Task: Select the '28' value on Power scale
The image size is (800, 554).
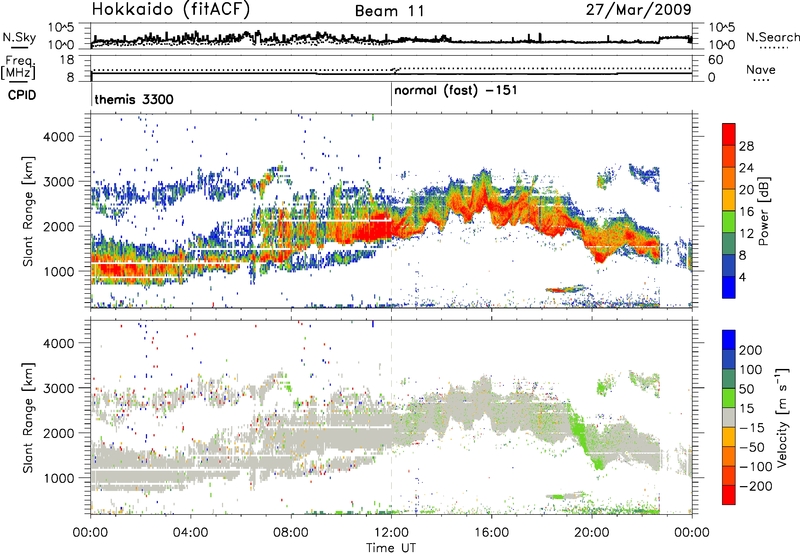Action: [746, 146]
